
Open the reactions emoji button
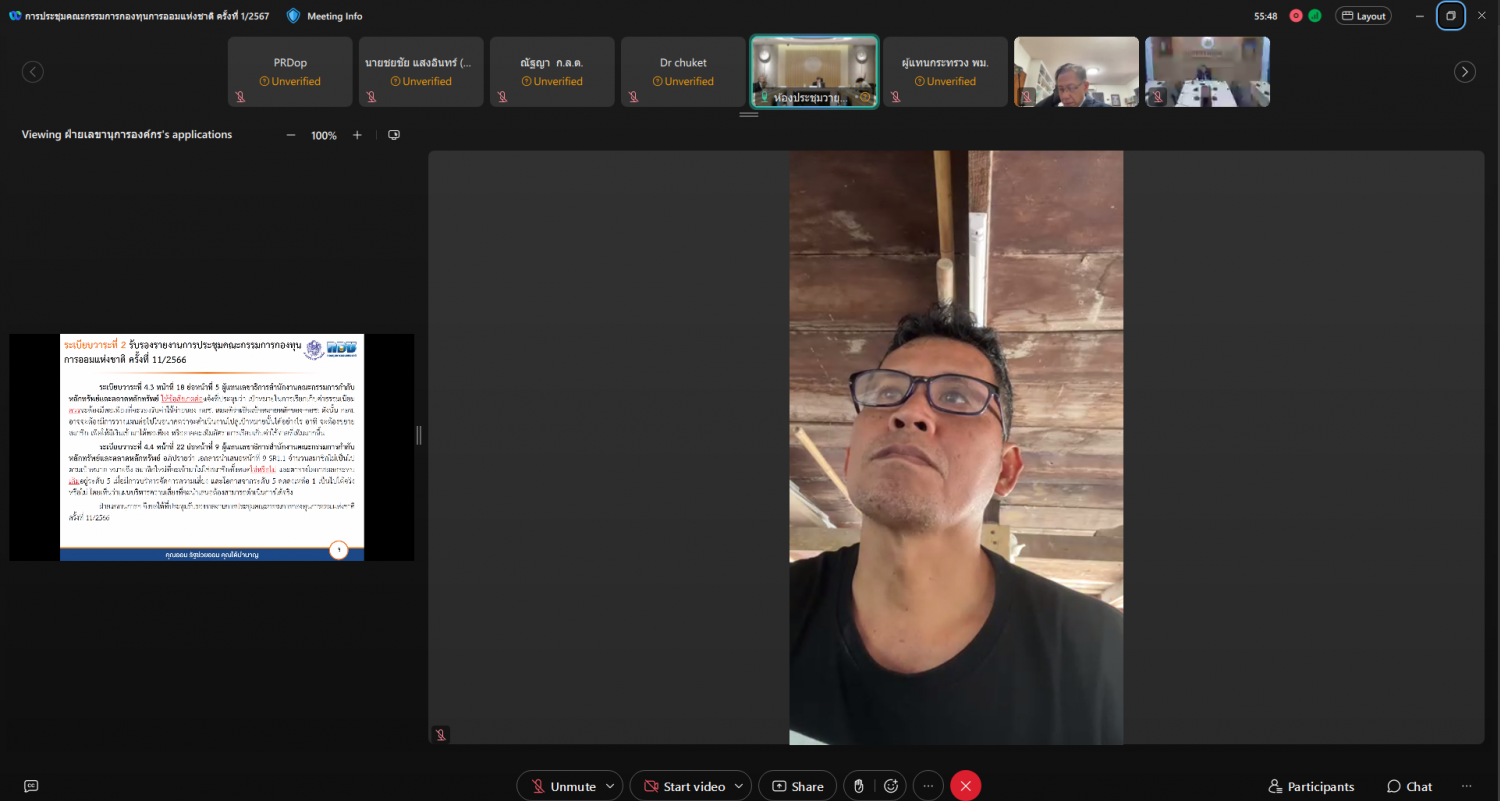tap(892, 786)
